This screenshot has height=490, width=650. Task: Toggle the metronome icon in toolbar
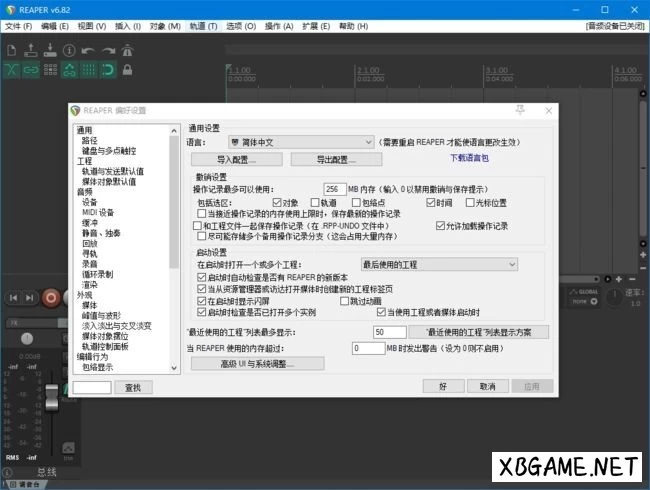[127, 49]
